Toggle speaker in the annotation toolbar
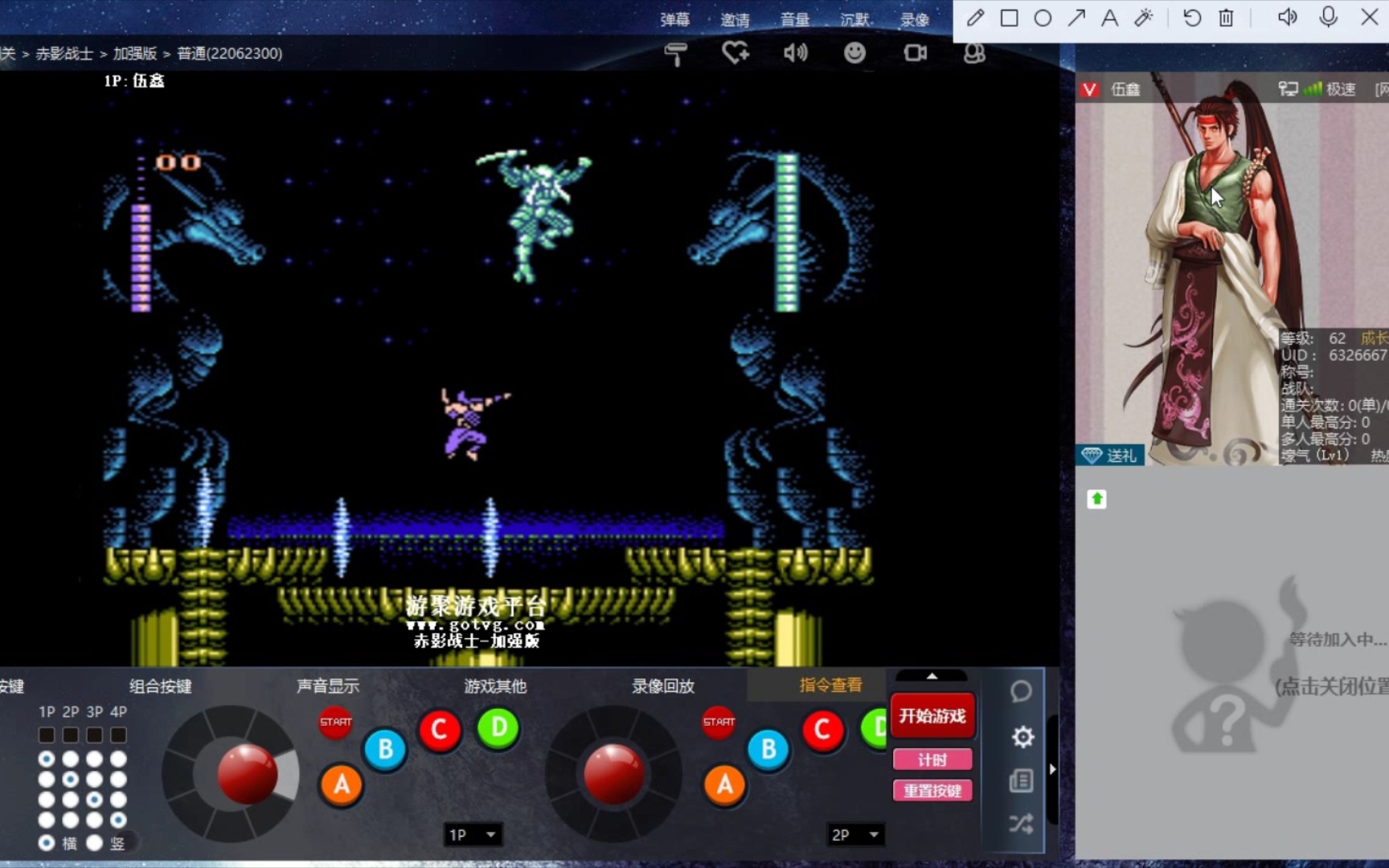 pos(1287,17)
